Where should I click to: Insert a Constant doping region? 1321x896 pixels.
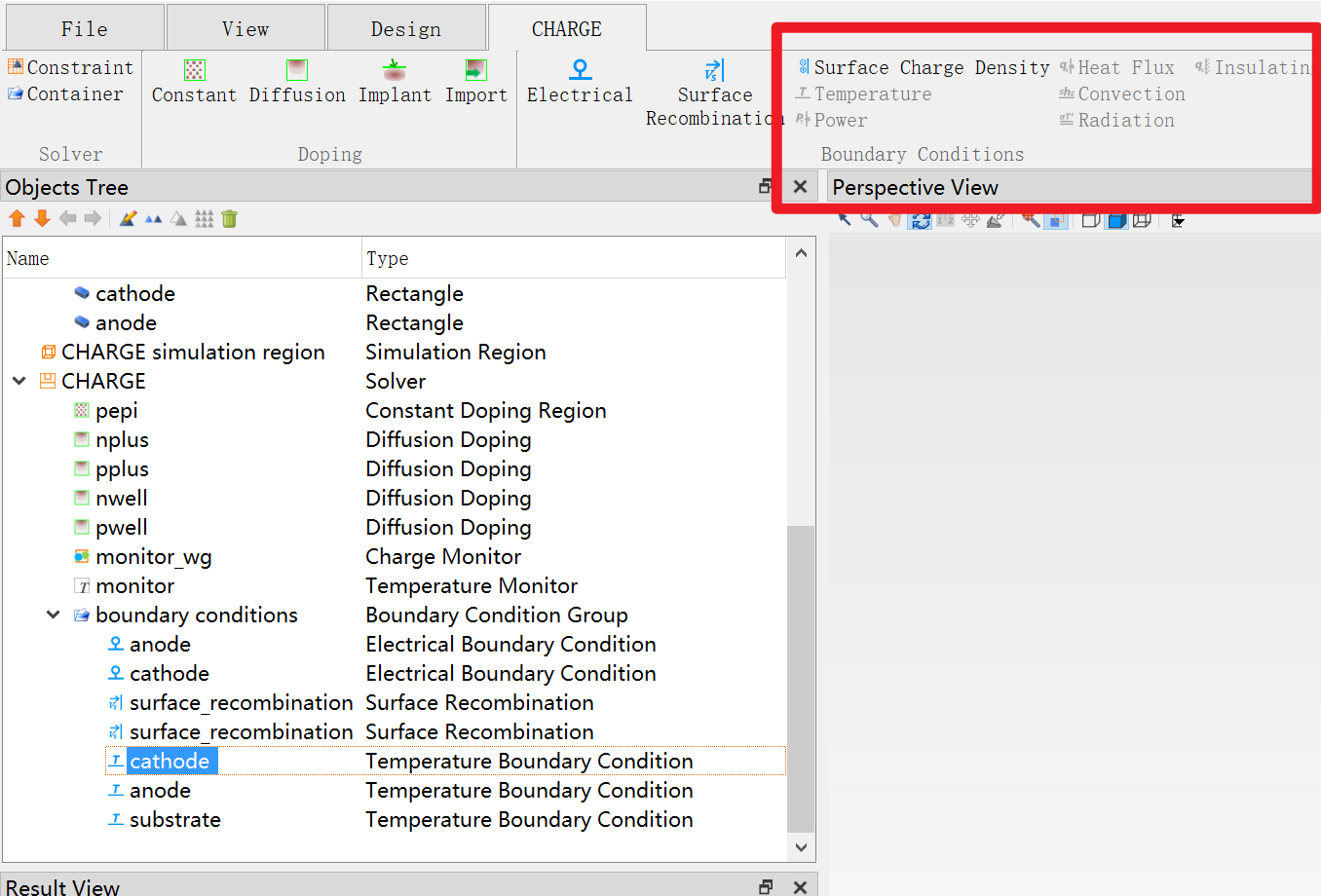pyautogui.click(x=194, y=82)
